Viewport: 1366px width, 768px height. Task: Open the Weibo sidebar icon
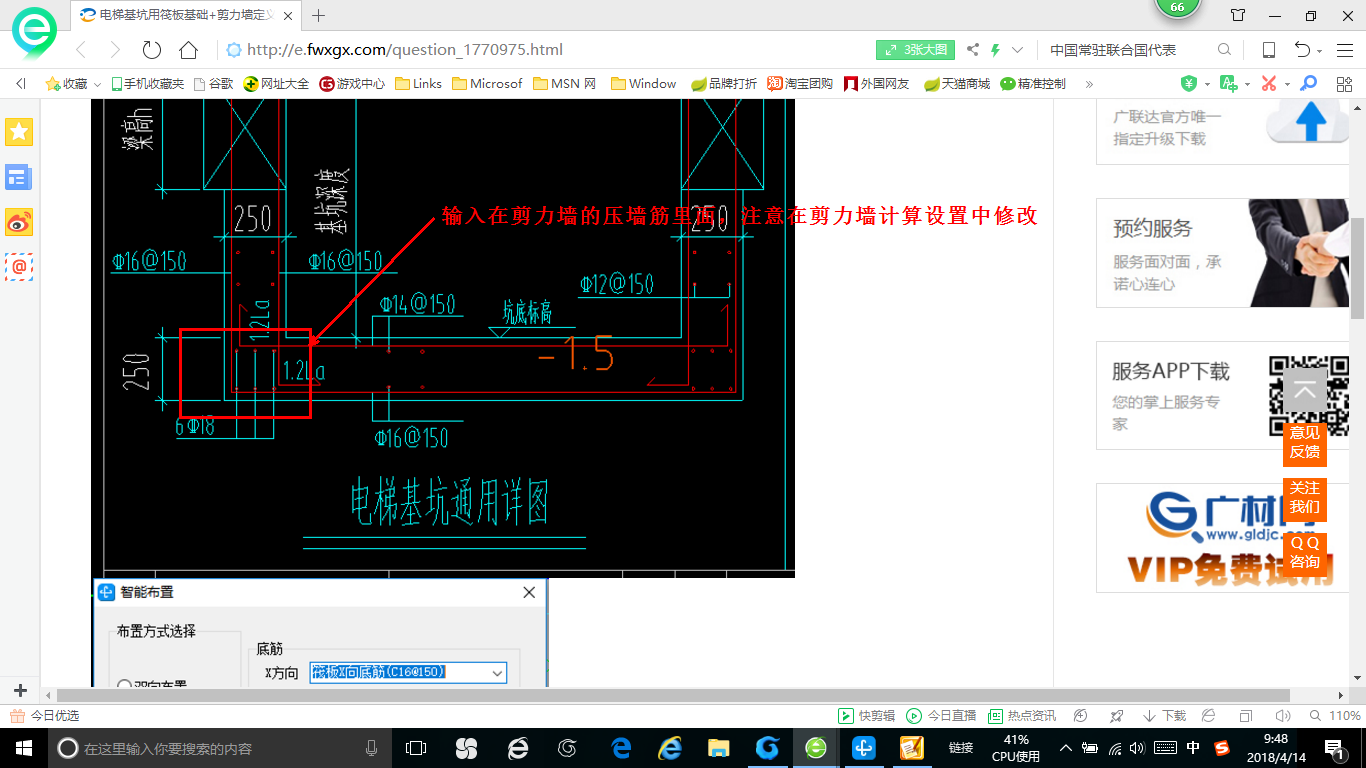tap(19, 222)
